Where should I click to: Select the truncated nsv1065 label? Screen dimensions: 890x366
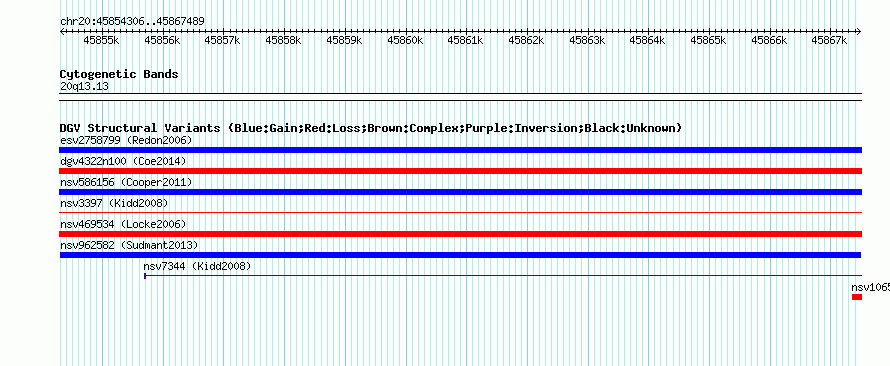871,287
